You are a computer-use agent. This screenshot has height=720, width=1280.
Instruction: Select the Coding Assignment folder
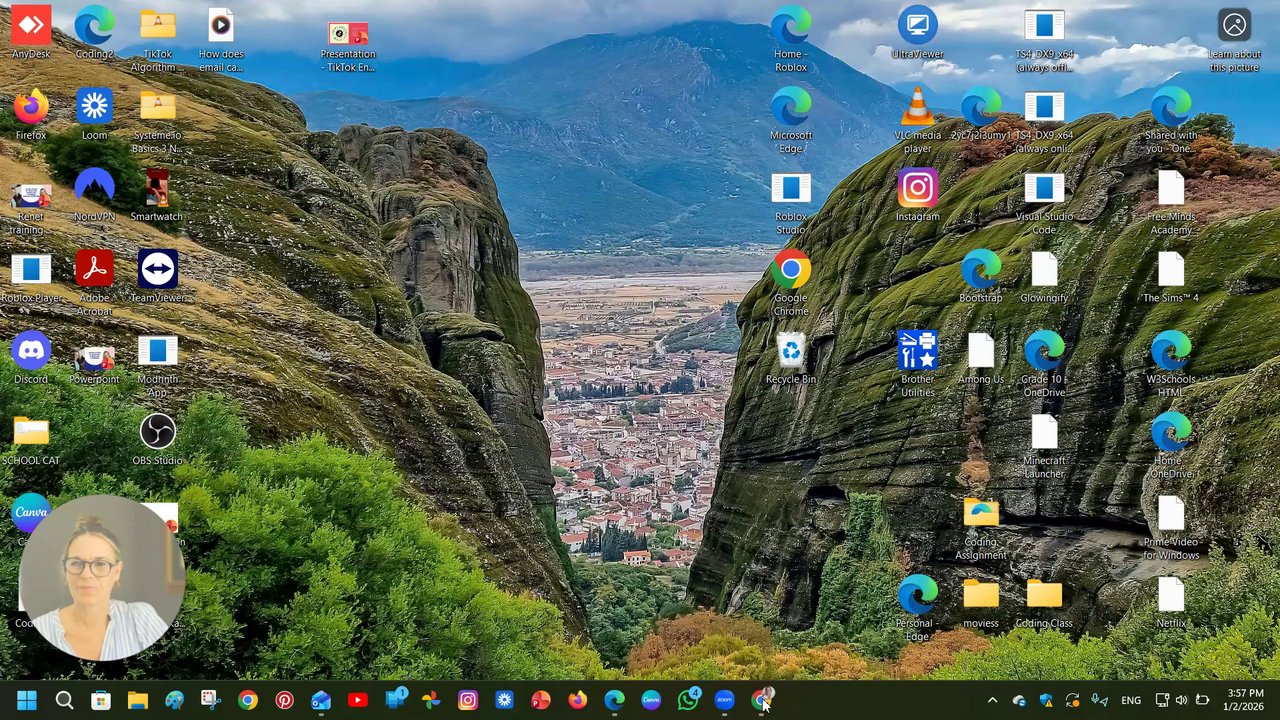point(981,528)
